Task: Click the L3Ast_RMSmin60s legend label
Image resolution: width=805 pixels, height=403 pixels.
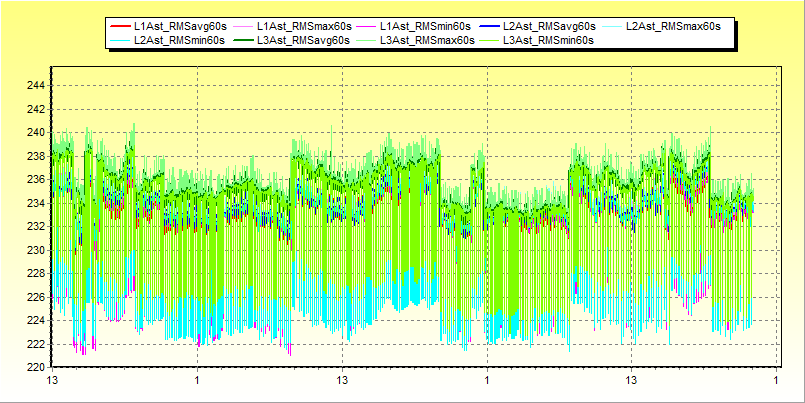Action: (549, 40)
